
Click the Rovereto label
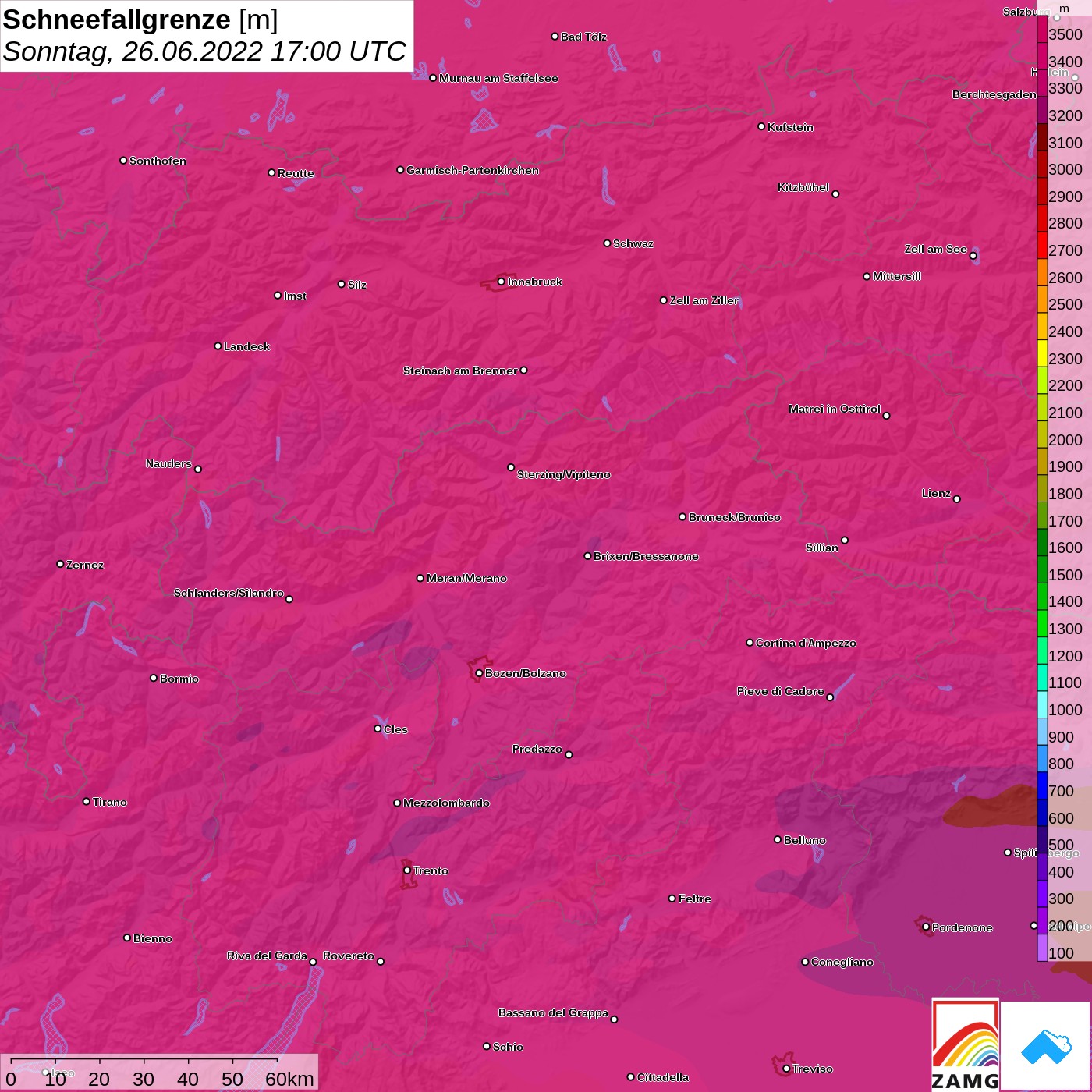(349, 955)
